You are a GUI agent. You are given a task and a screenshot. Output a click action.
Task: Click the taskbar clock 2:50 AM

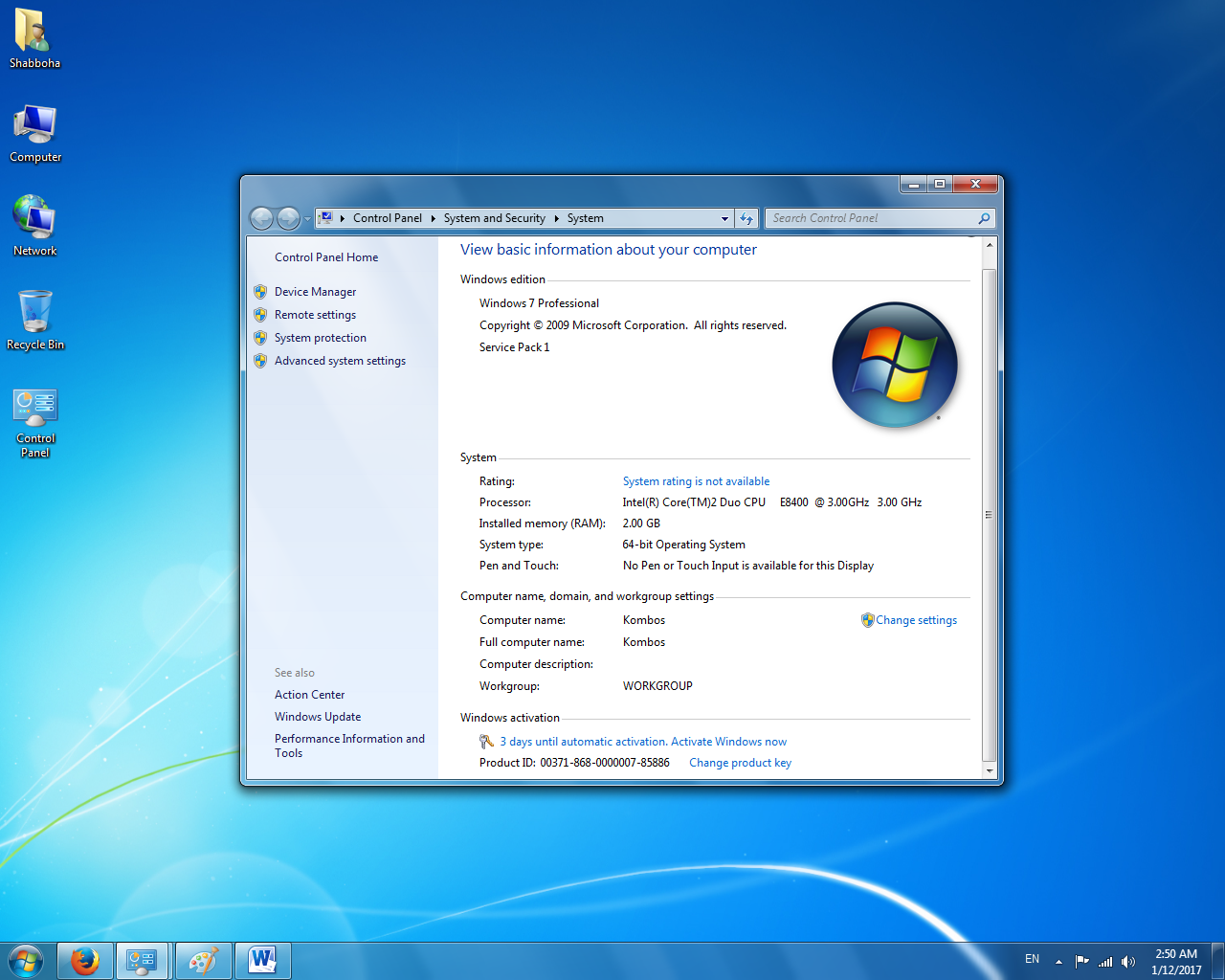tap(1176, 954)
